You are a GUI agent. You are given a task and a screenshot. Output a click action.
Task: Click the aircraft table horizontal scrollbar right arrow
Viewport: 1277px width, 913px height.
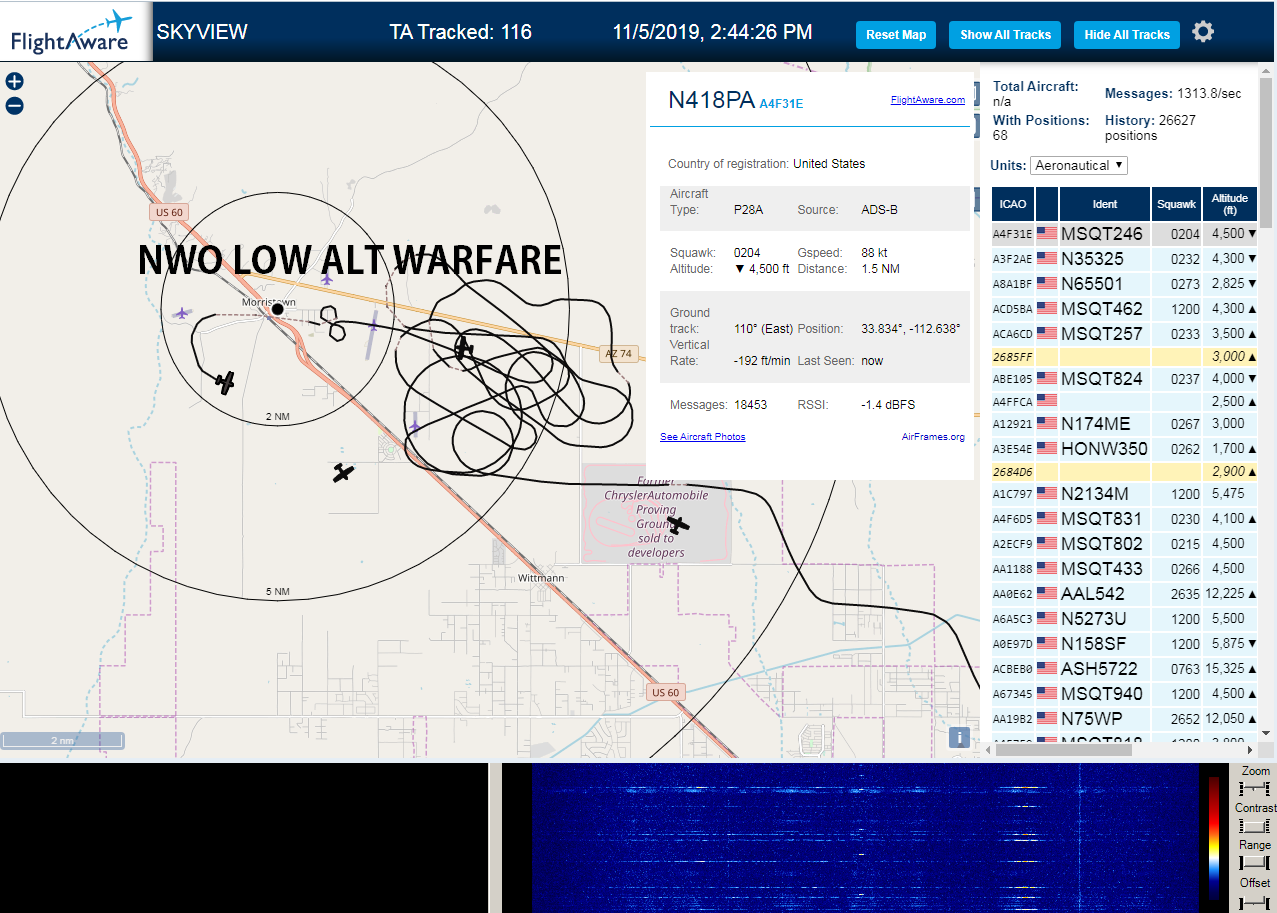[x=1250, y=749]
